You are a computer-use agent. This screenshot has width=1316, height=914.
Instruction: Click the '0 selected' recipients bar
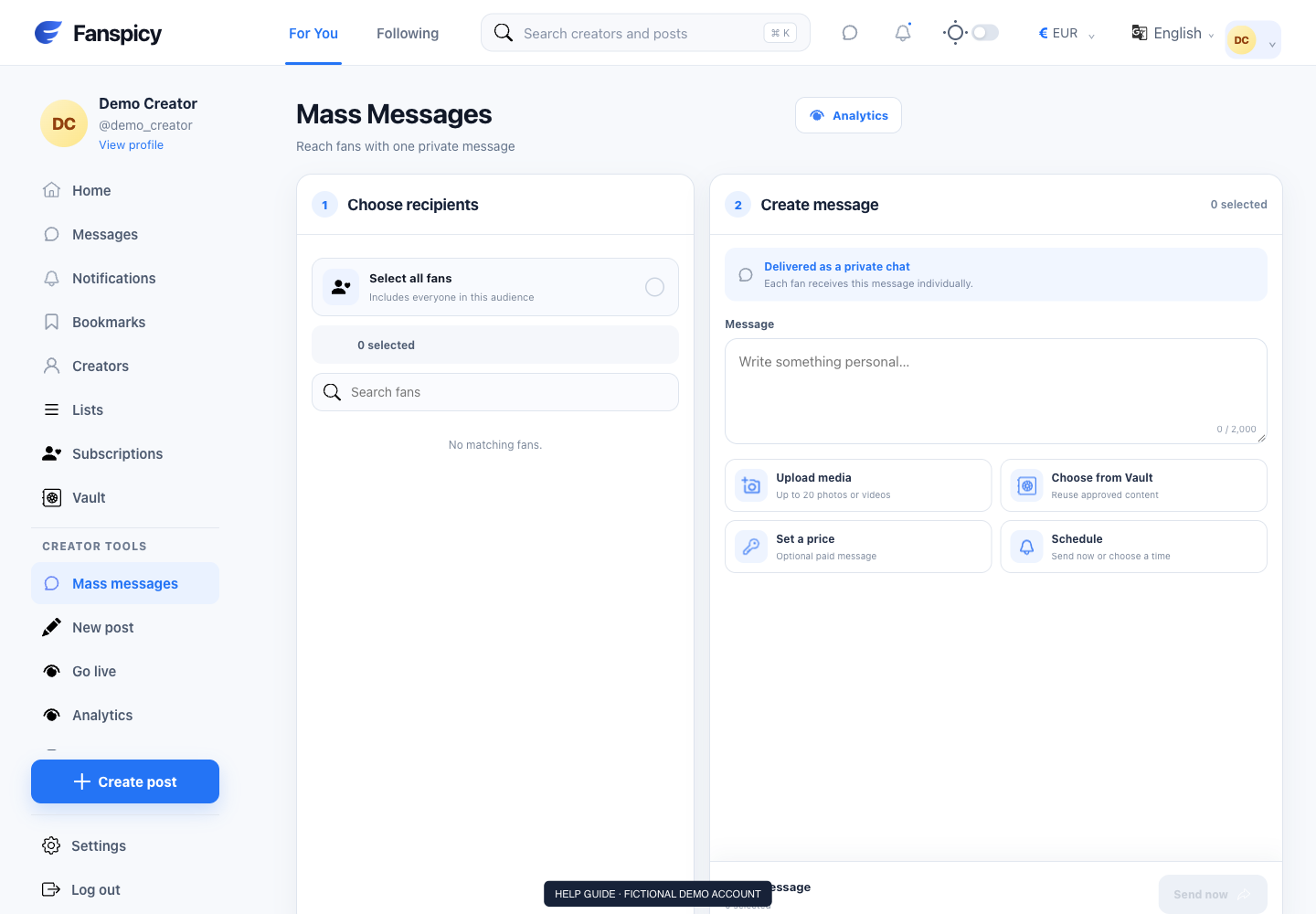495,345
